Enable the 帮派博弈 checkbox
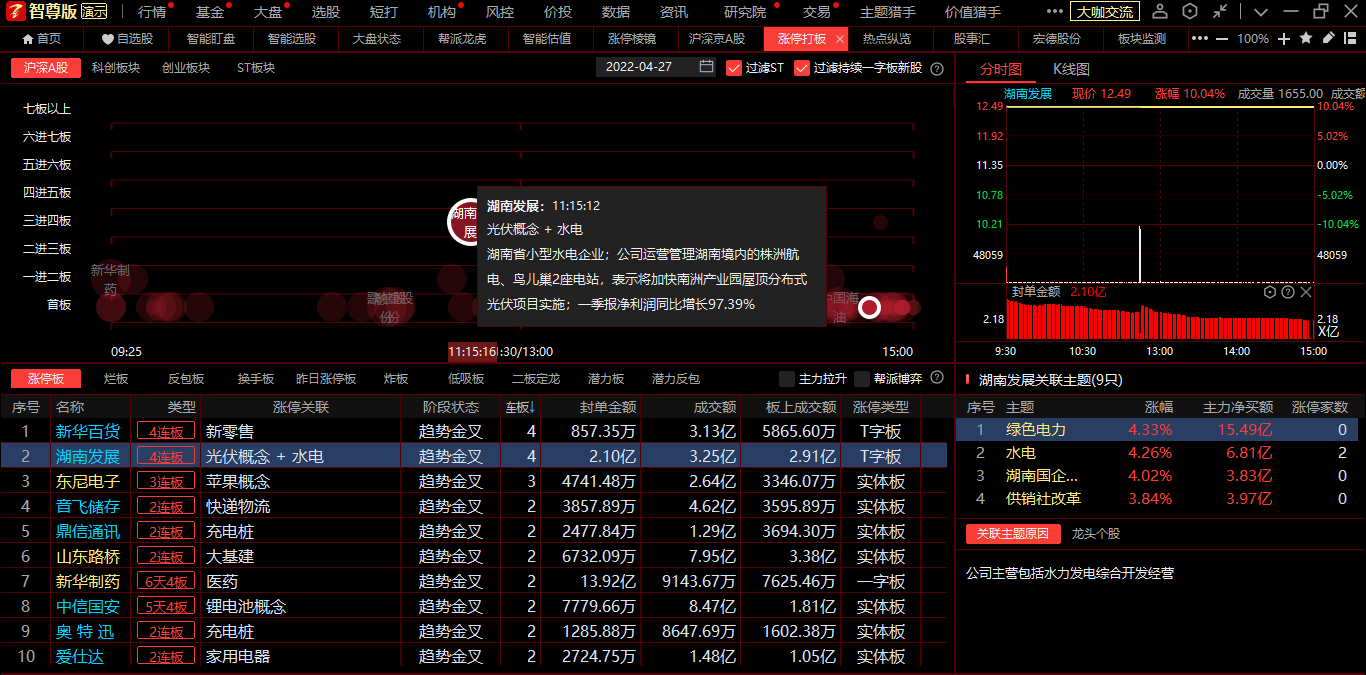Viewport: 1366px width, 675px height. click(x=861, y=379)
